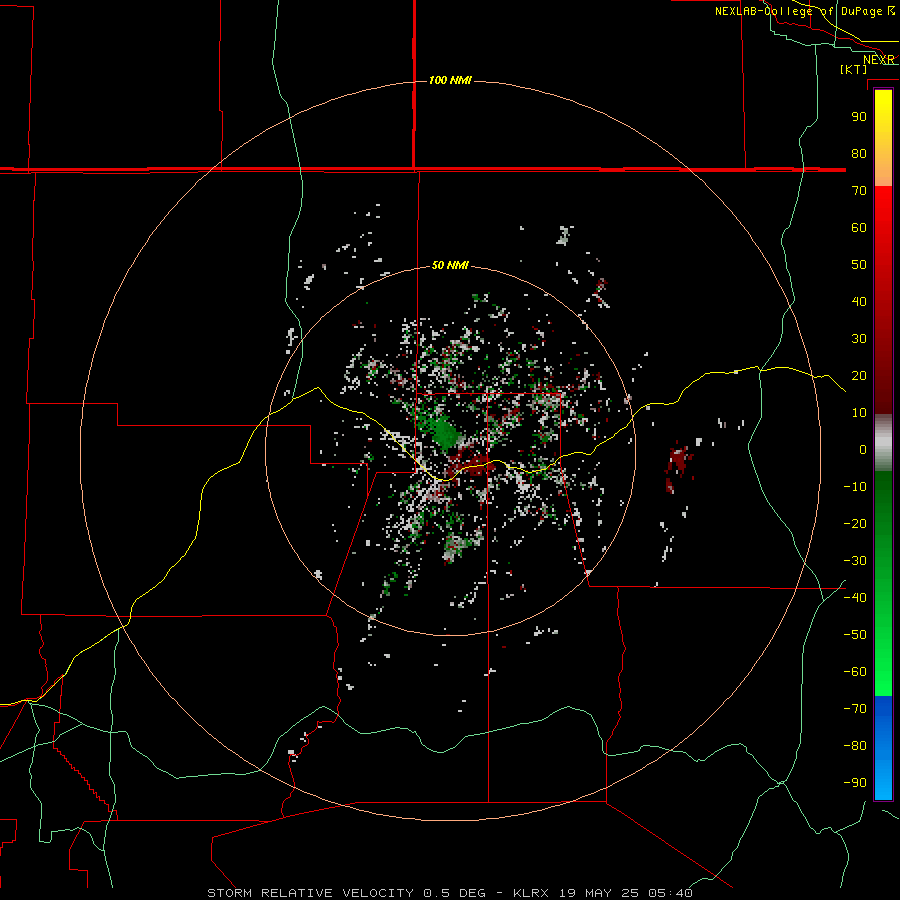Click the -20 knot scale label
The height and width of the screenshot is (900, 900).
coord(855,523)
